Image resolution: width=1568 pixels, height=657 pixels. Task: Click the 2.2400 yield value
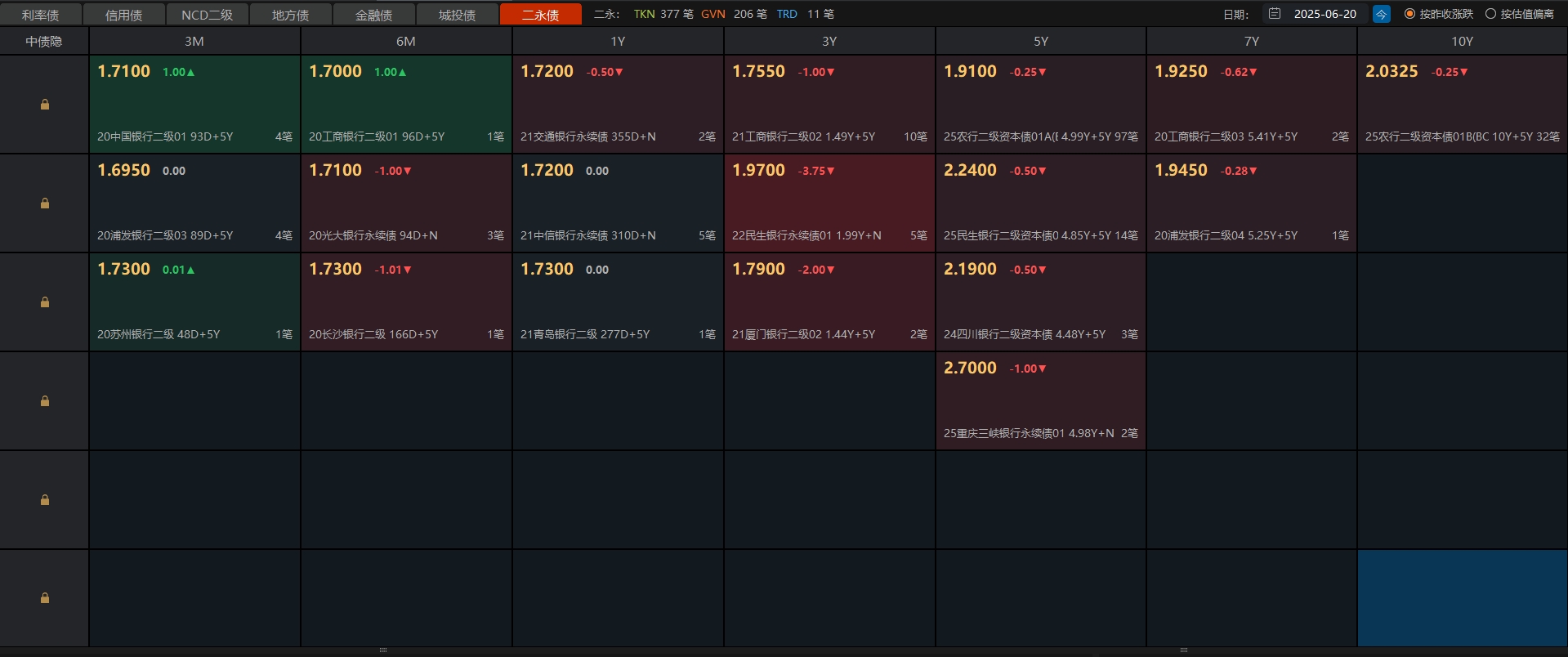click(x=970, y=170)
